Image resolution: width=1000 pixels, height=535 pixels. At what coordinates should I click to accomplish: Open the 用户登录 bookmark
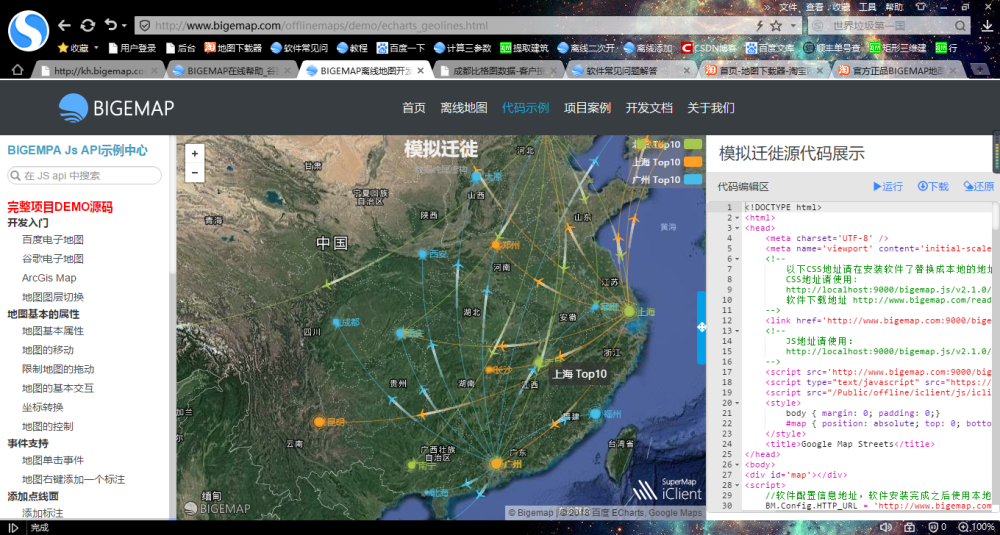tap(132, 48)
